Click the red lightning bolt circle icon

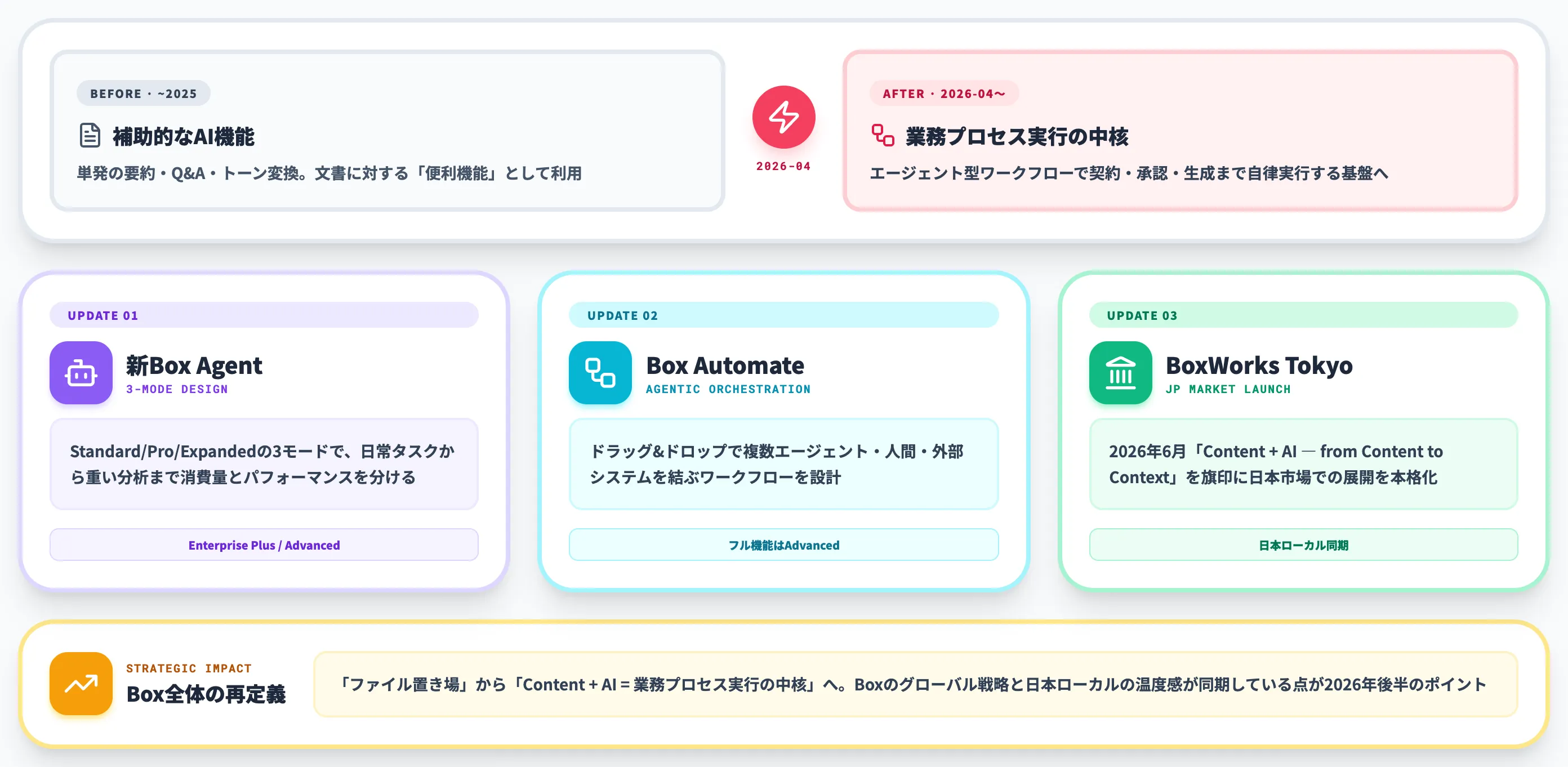click(783, 117)
